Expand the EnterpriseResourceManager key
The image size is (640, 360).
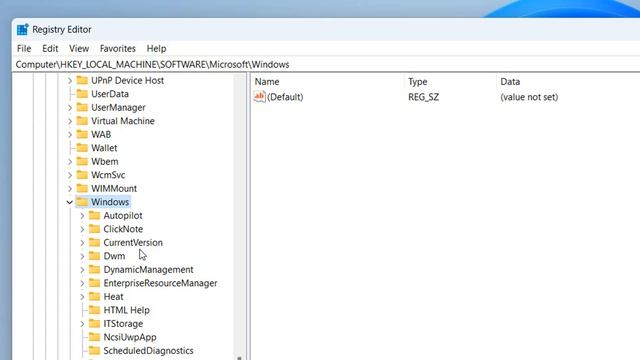pyautogui.click(x=82, y=283)
